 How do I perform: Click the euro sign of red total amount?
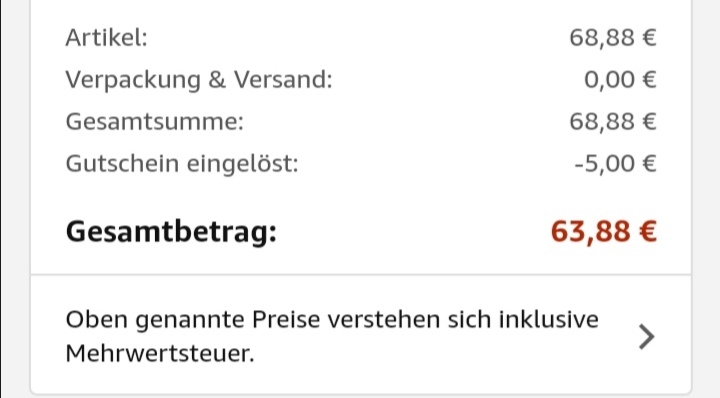648,231
